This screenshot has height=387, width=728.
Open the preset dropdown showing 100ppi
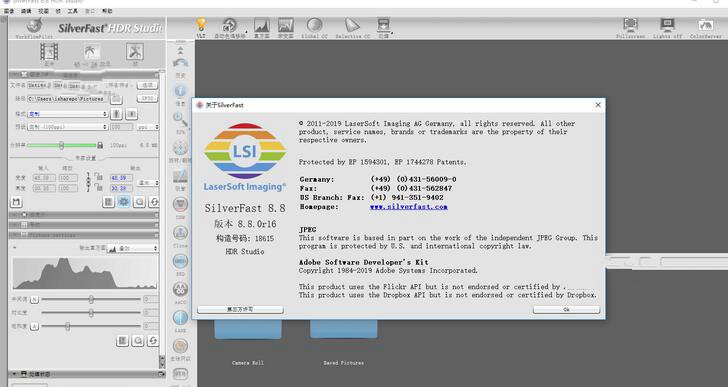[68, 127]
